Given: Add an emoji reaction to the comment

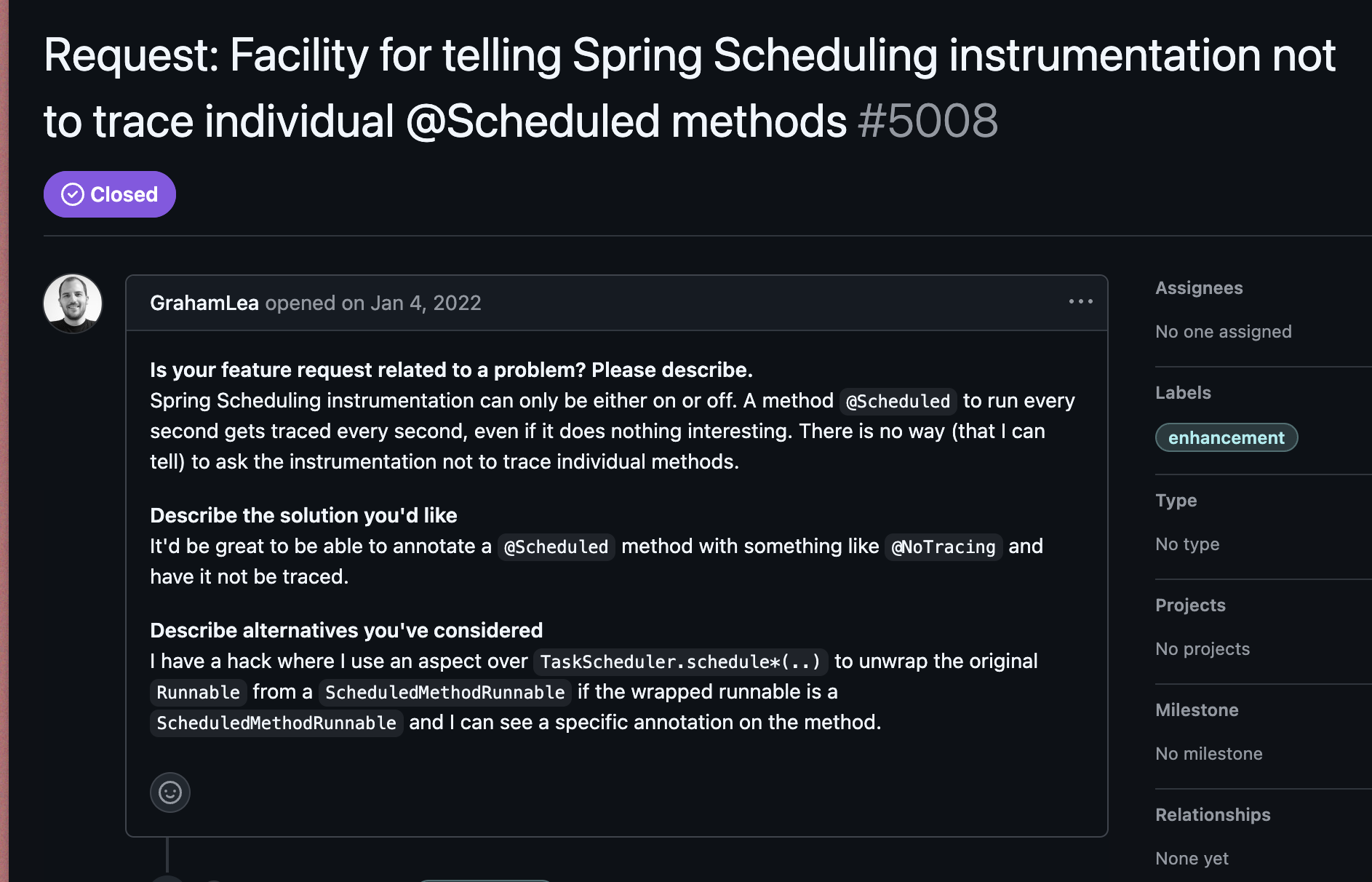Looking at the screenshot, I should point(170,792).
